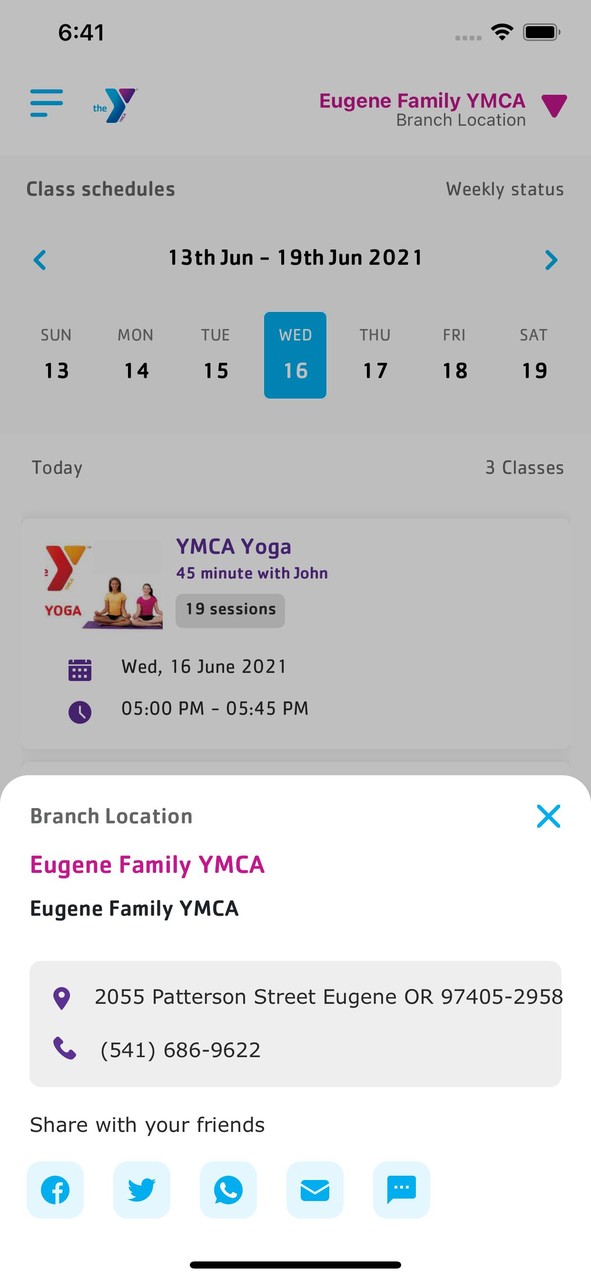Share the branch by email

coord(314,1190)
